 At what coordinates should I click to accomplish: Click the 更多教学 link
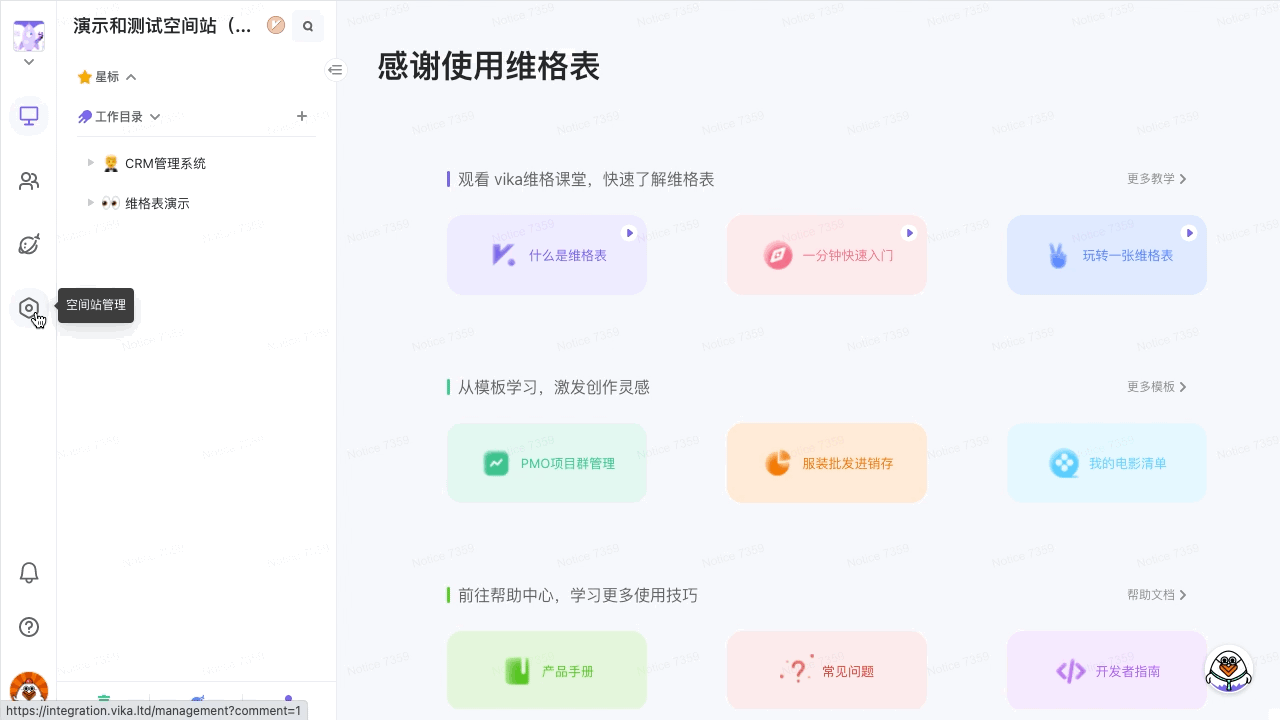pyautogui.click(x=1156, y=179)
